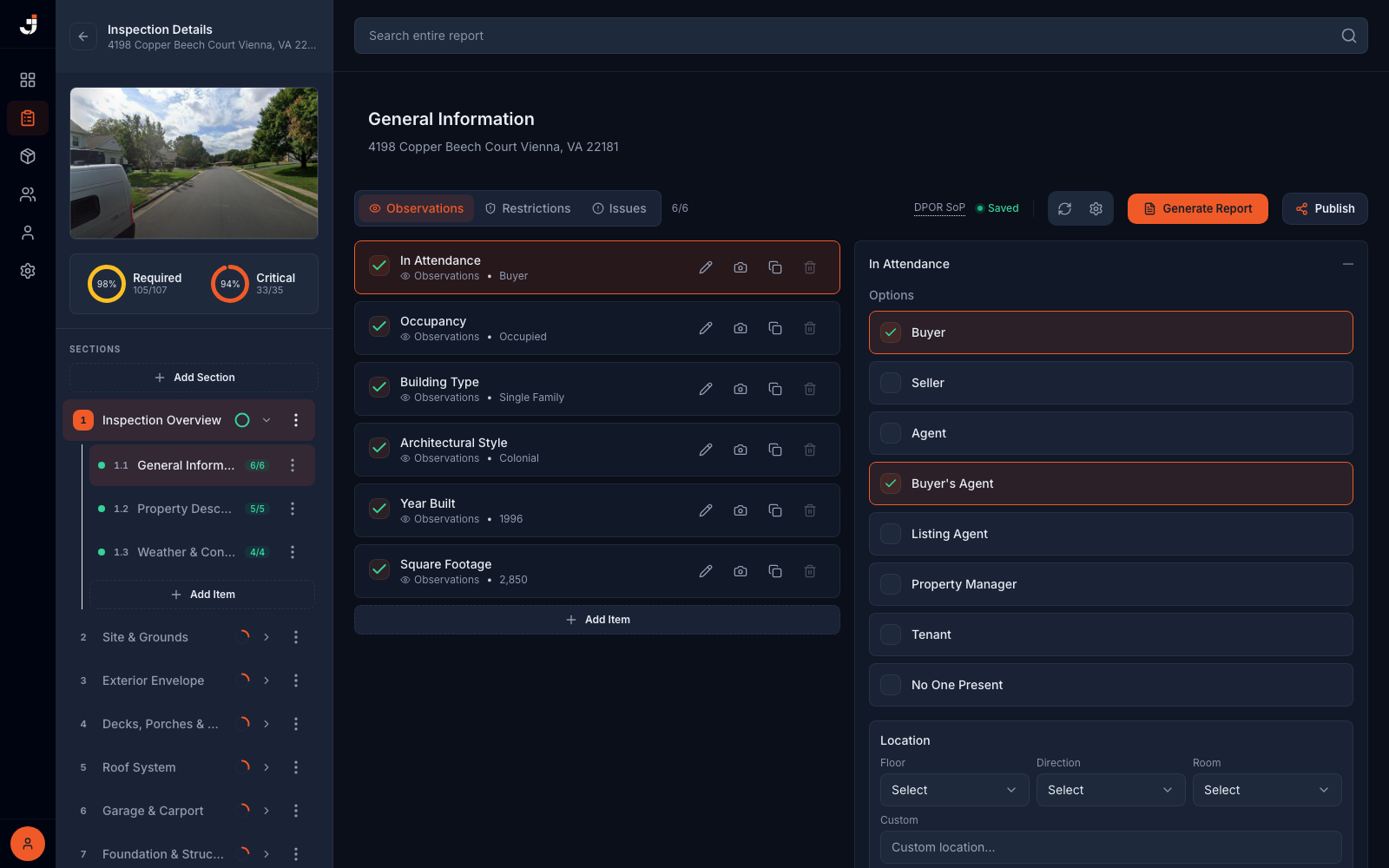This screenshot has height=868, width=1389.
Task: Open more options for Roof System section
Action: click(x=296, y=767)
